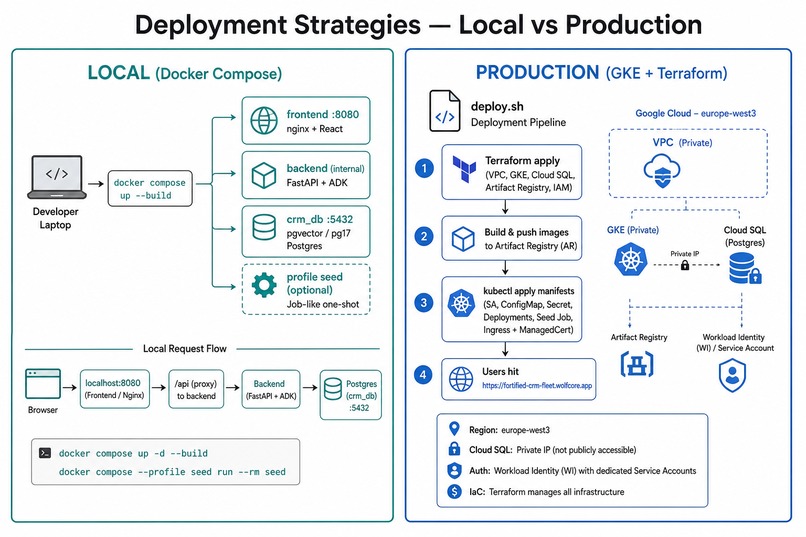Viewport: 806px width, 537px height.
Task: Click the Auth shield icon in legend
Action: 454,470
